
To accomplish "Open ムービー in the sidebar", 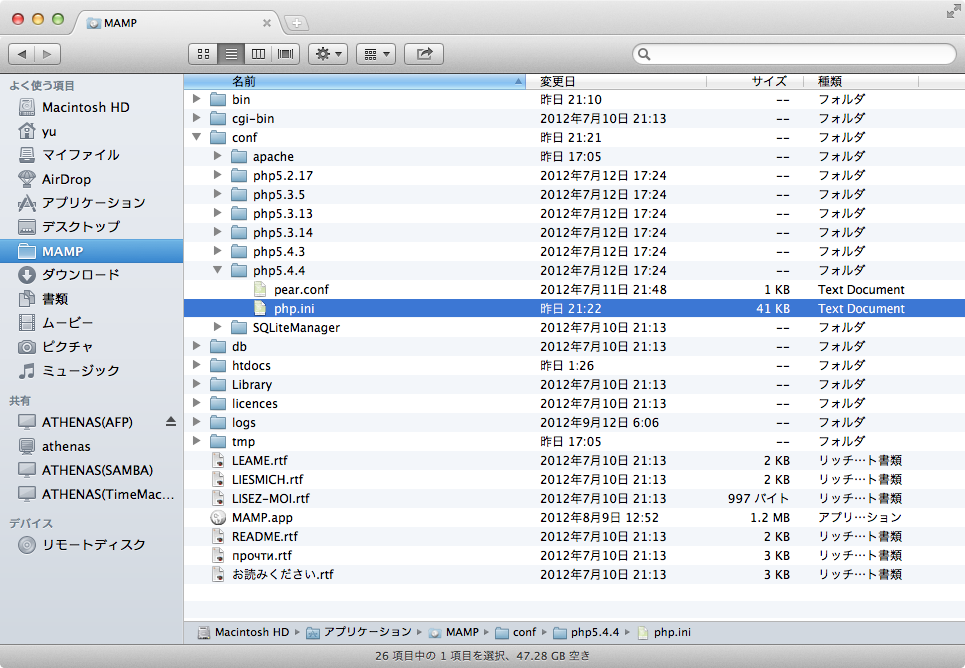I will 92,323.
